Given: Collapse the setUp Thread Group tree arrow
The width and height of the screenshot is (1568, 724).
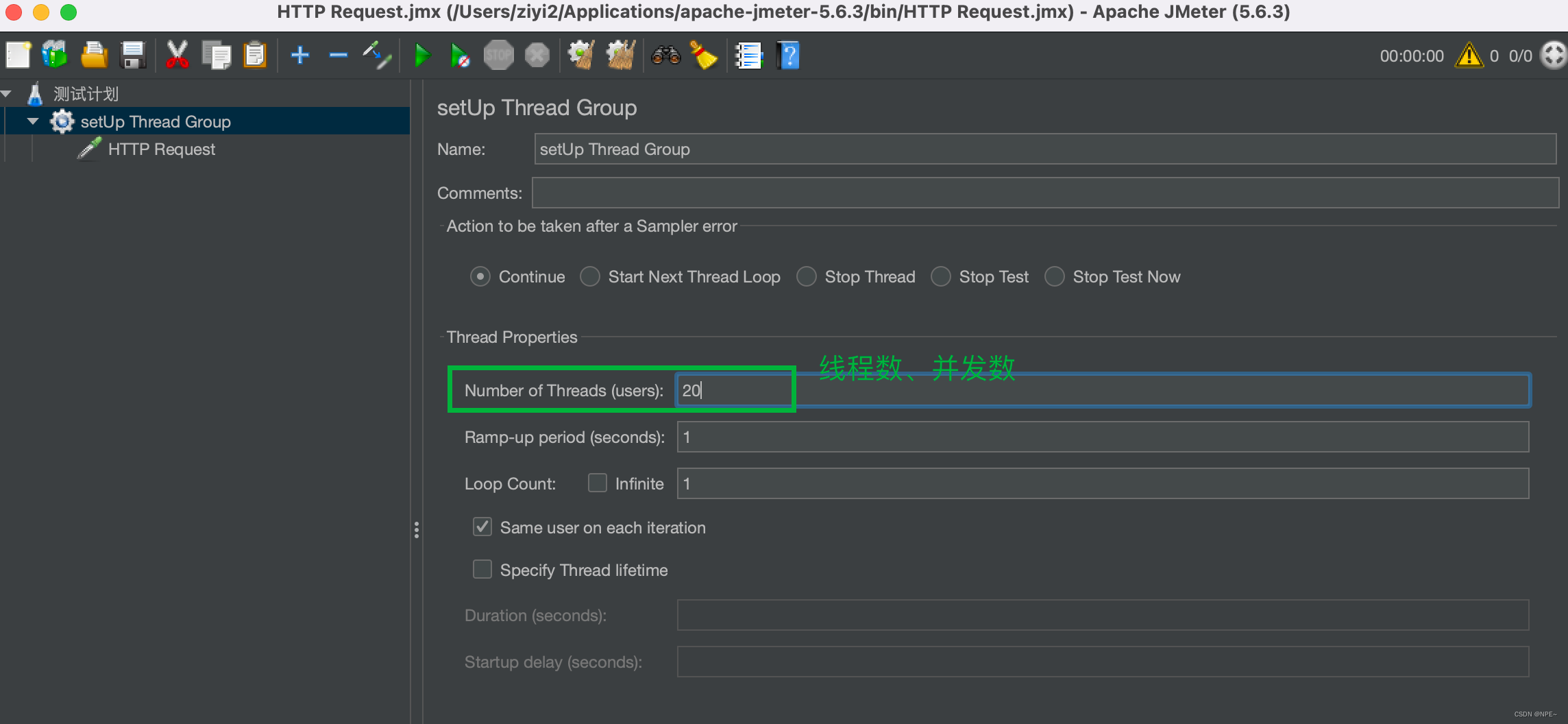Looking at the screenshot, I should [x=33, y=121].
